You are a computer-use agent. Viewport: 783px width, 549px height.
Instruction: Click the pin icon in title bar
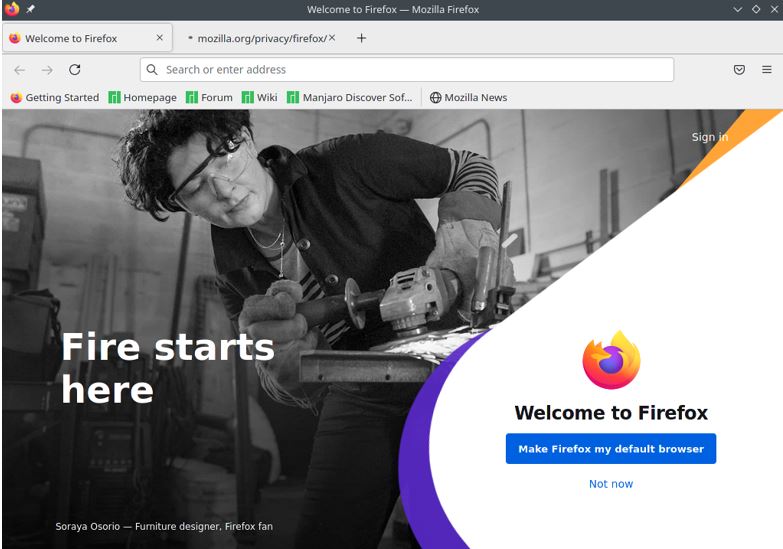(x=30, y=9)
